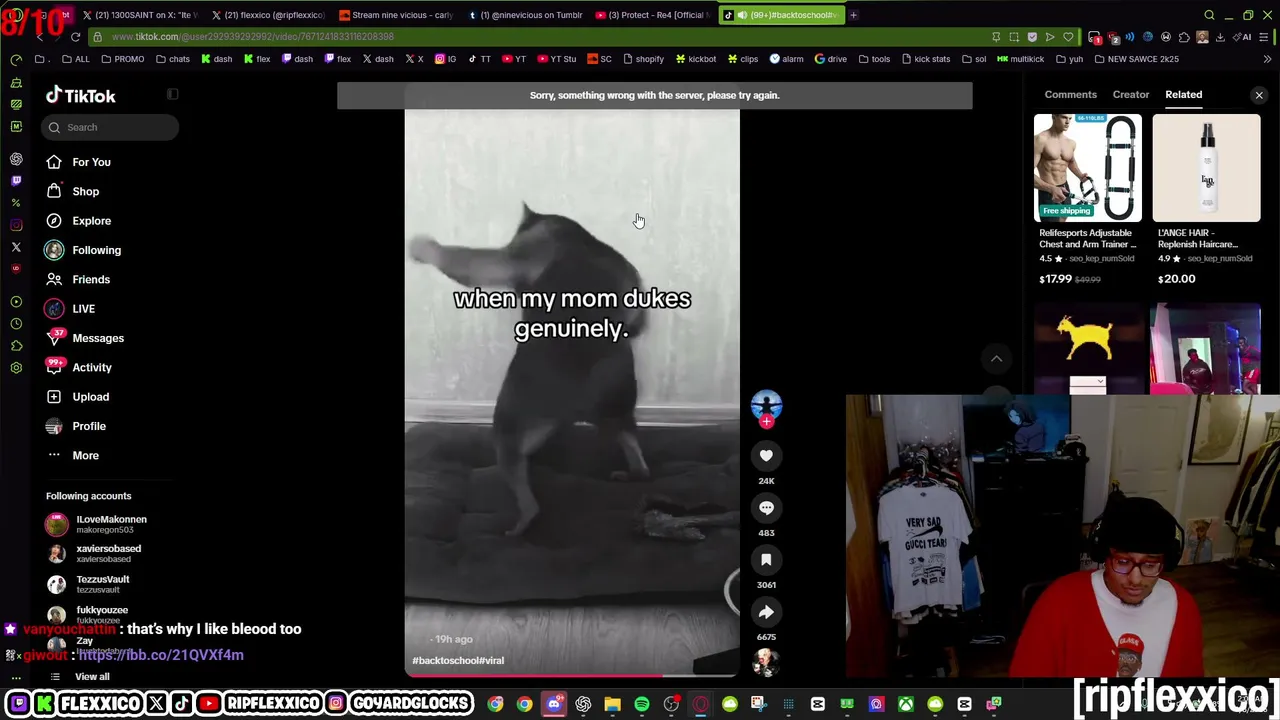The height and width of the screenshot is (720, 1280).
Task: Collapse the TikTok sidebar toggle near the logo
Action: point(172,95)
